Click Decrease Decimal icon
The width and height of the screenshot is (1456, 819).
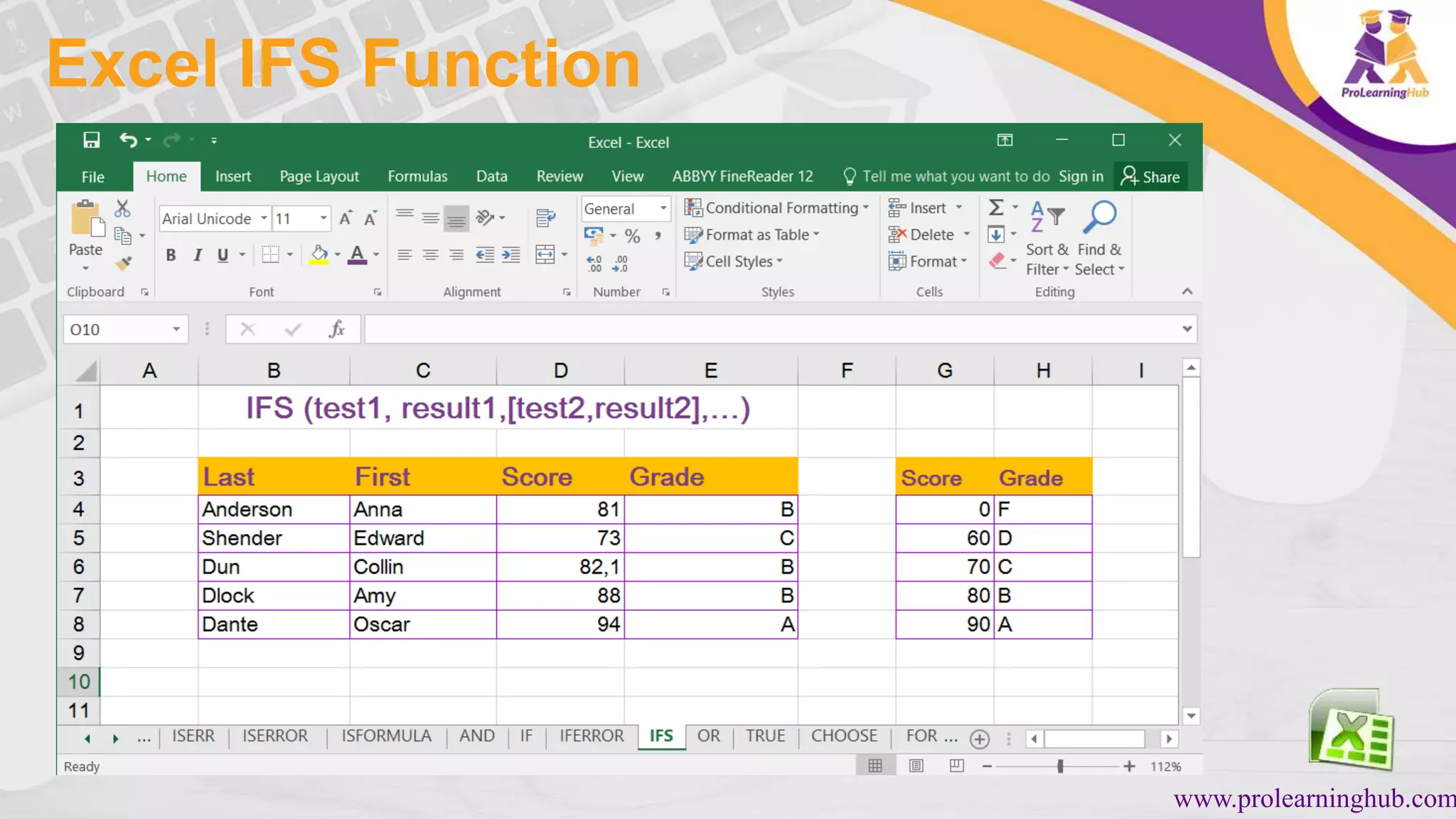[620, 264]
